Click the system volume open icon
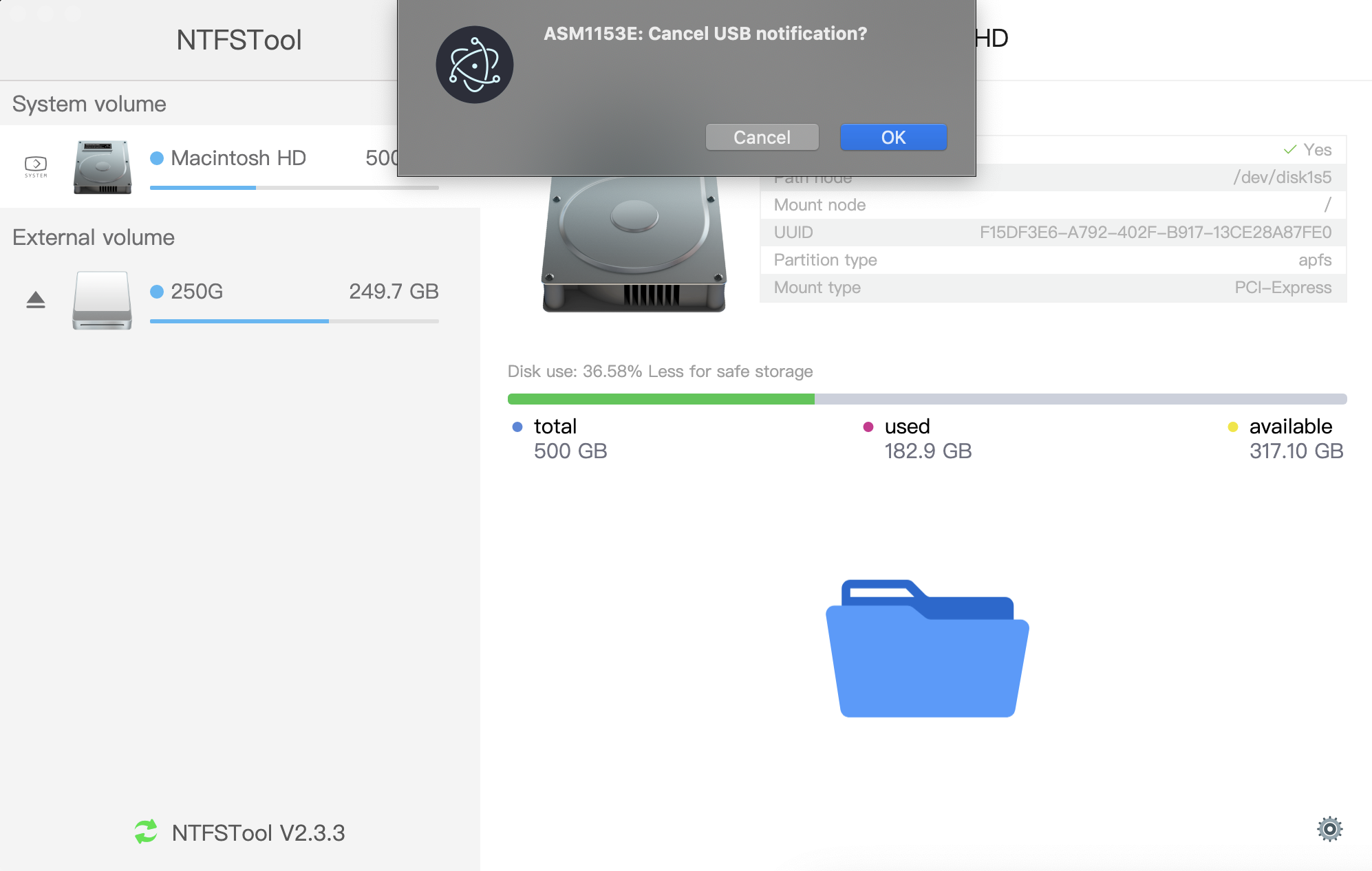Screen dimensions: 1372x871 tap(36, 165)
